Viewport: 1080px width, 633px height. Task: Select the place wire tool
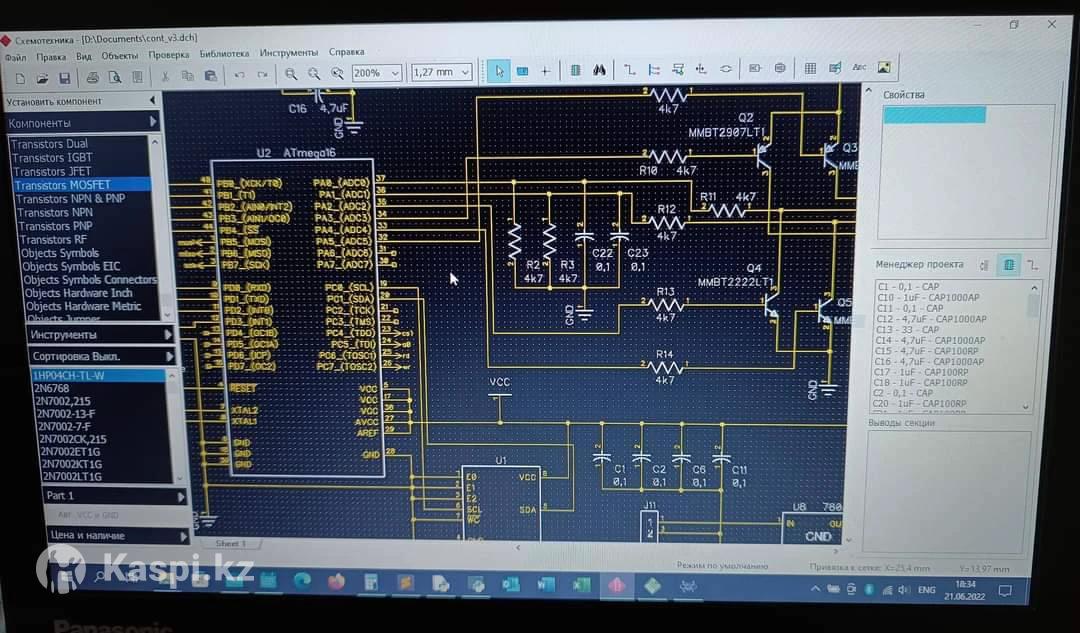pos(629,69)
